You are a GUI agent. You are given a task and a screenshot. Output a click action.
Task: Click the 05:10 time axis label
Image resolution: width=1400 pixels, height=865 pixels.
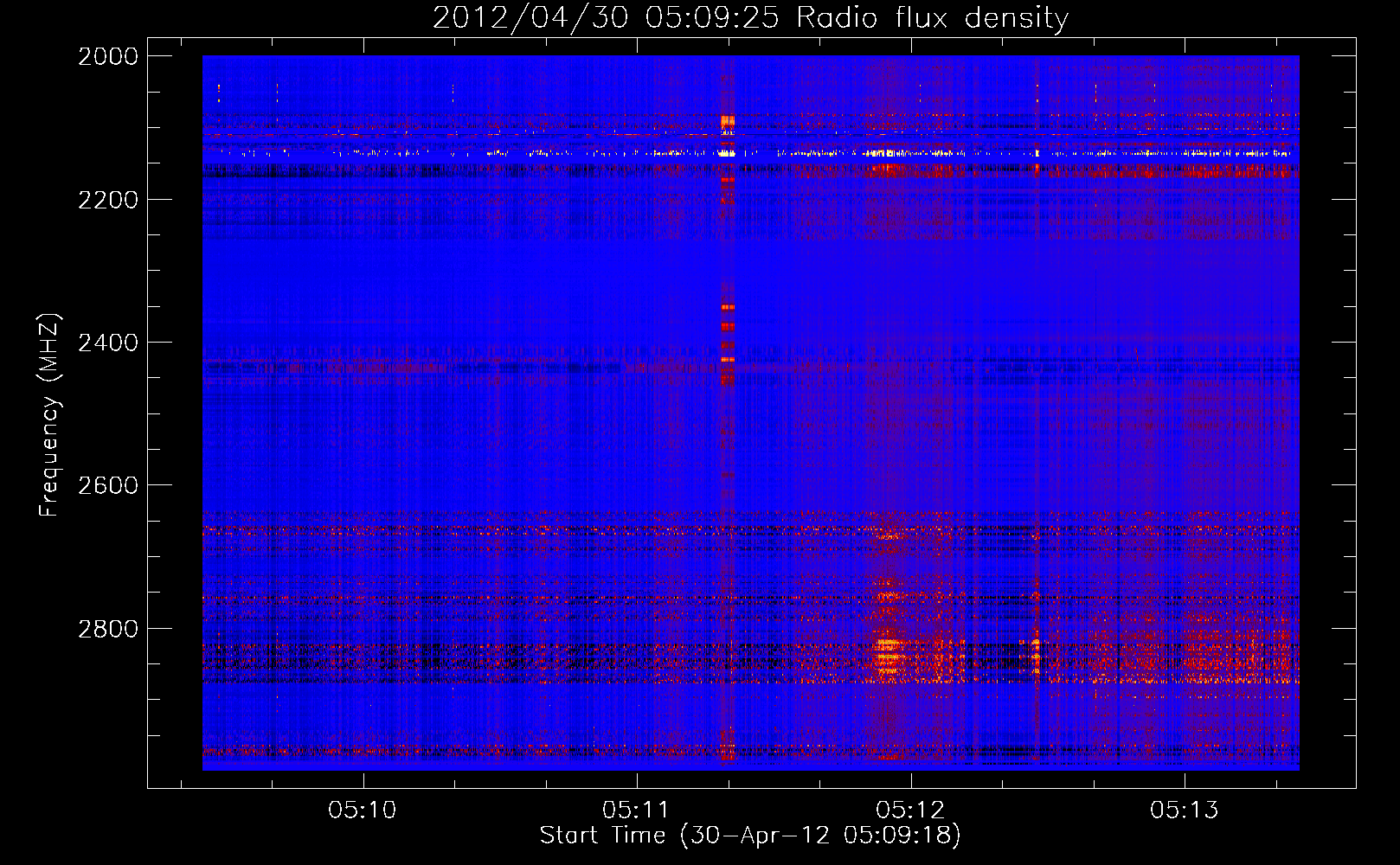pyautogui.click(x=362, y=810)
